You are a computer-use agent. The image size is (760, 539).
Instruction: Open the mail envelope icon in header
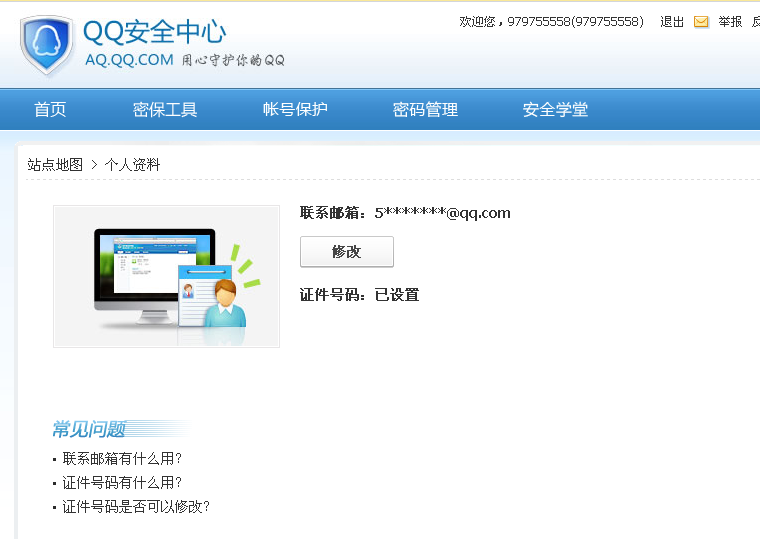point(701,22)
